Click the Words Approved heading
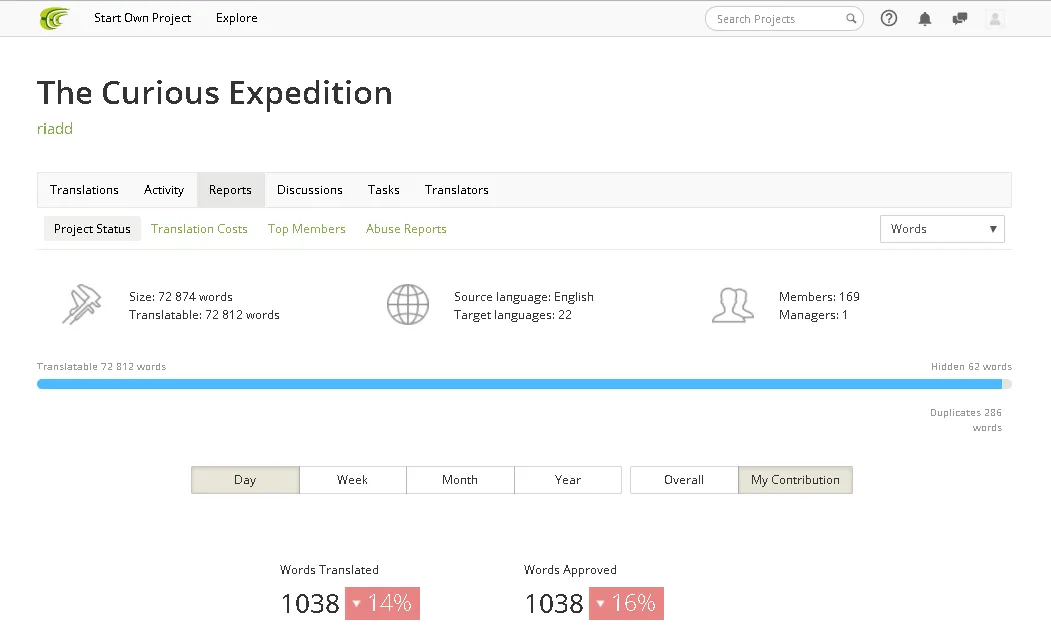The image size is (1051, 637). (570, 569)
